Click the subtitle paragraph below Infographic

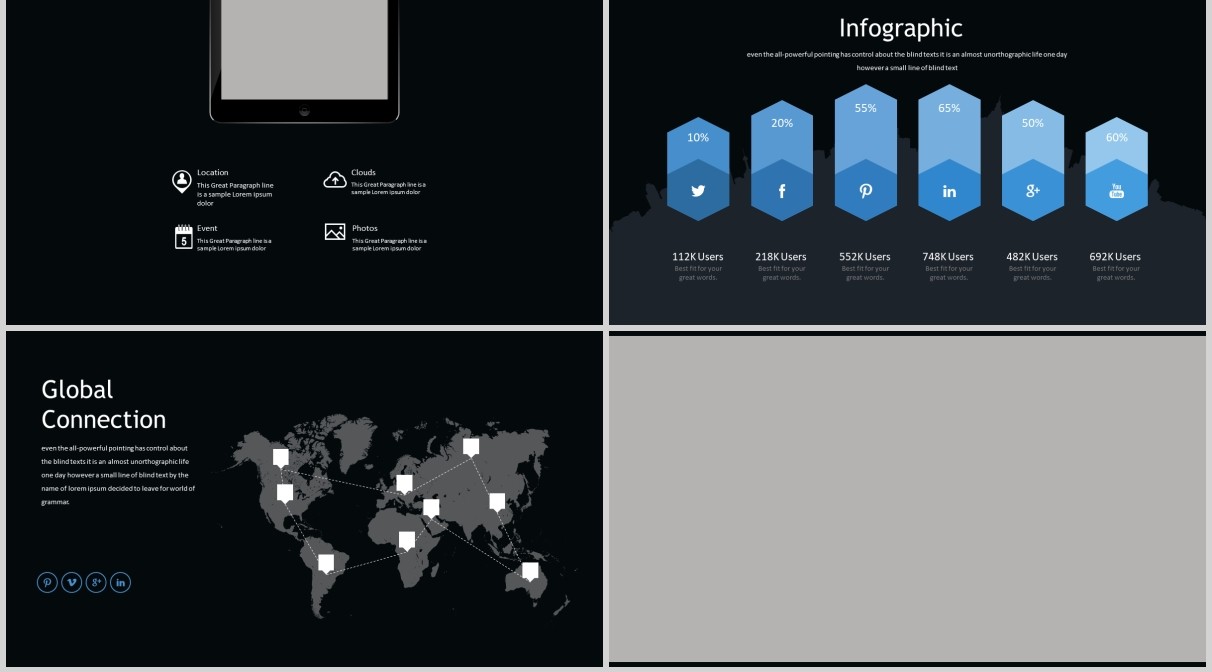(907, 61)
